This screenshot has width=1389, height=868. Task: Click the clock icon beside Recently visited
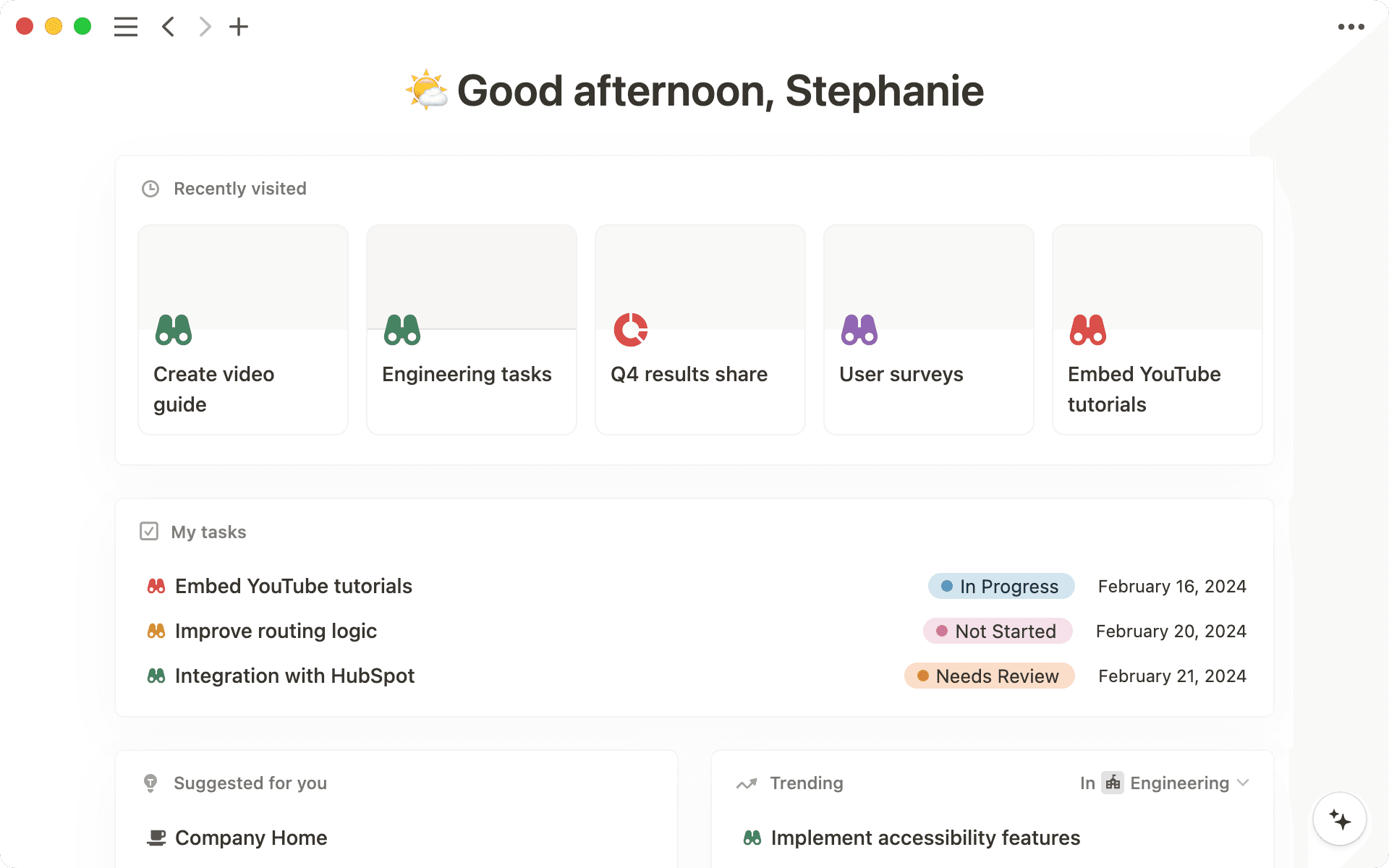tap(150, 189)
